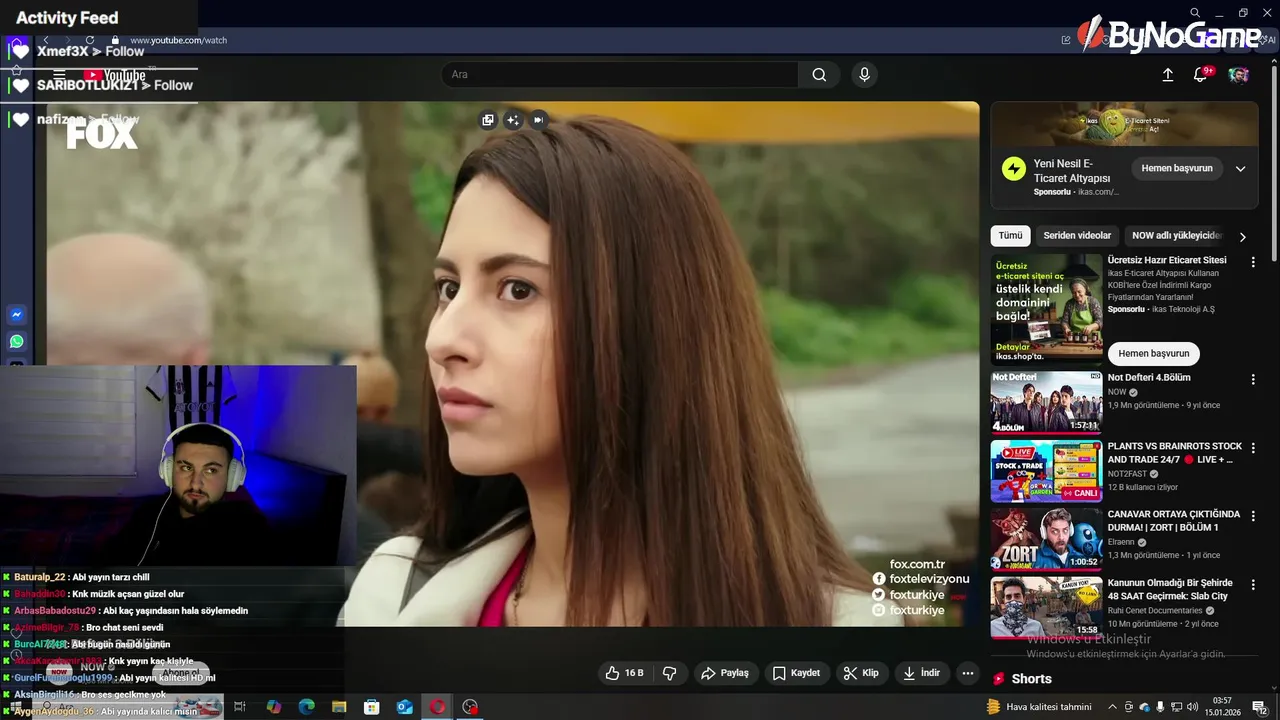This screenshot has height=720, width=1280.
Task: Open the NOW channel name link
Action: click(x=1117, y=392)
